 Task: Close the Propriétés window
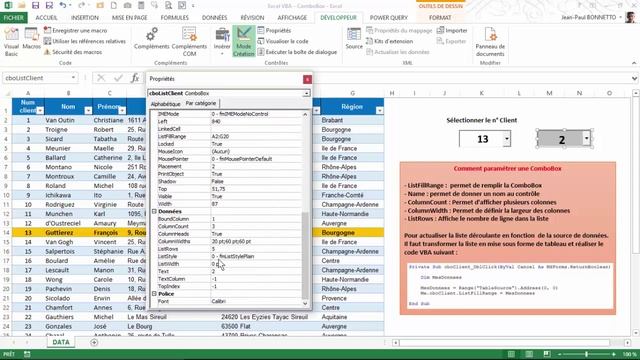(307, 79)
